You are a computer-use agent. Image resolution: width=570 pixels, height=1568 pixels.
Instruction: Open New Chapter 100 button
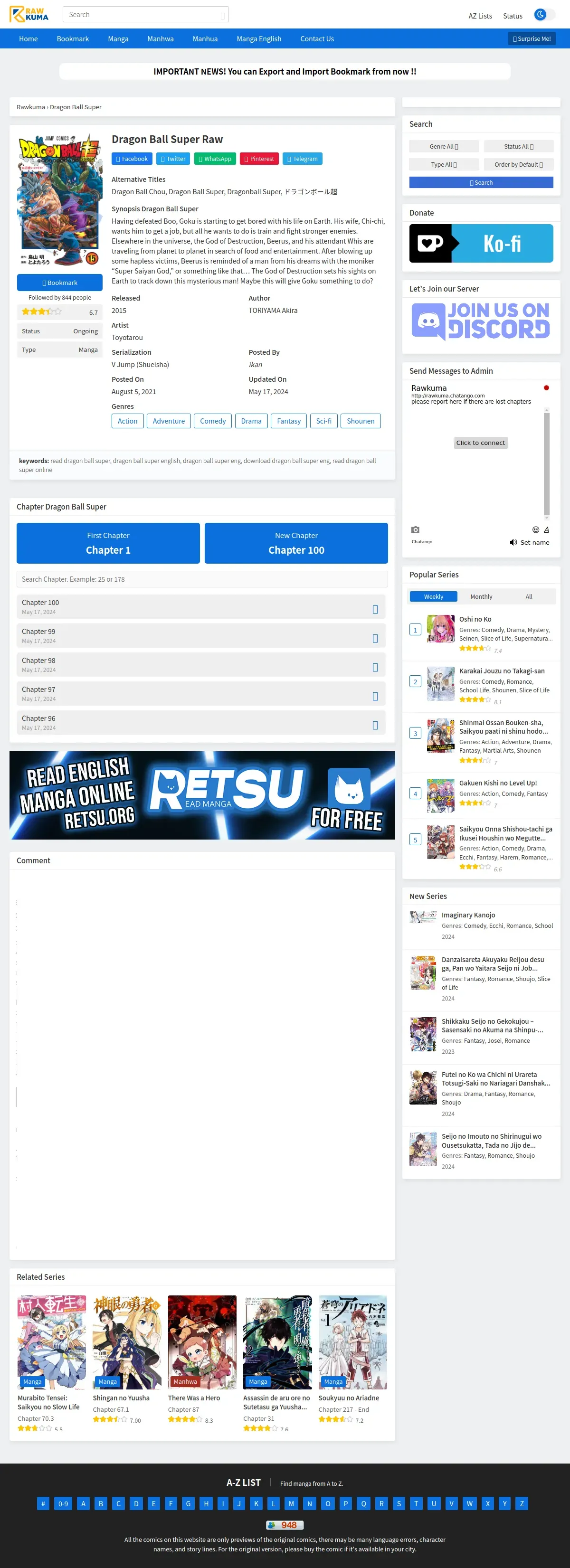pos(296,543)
